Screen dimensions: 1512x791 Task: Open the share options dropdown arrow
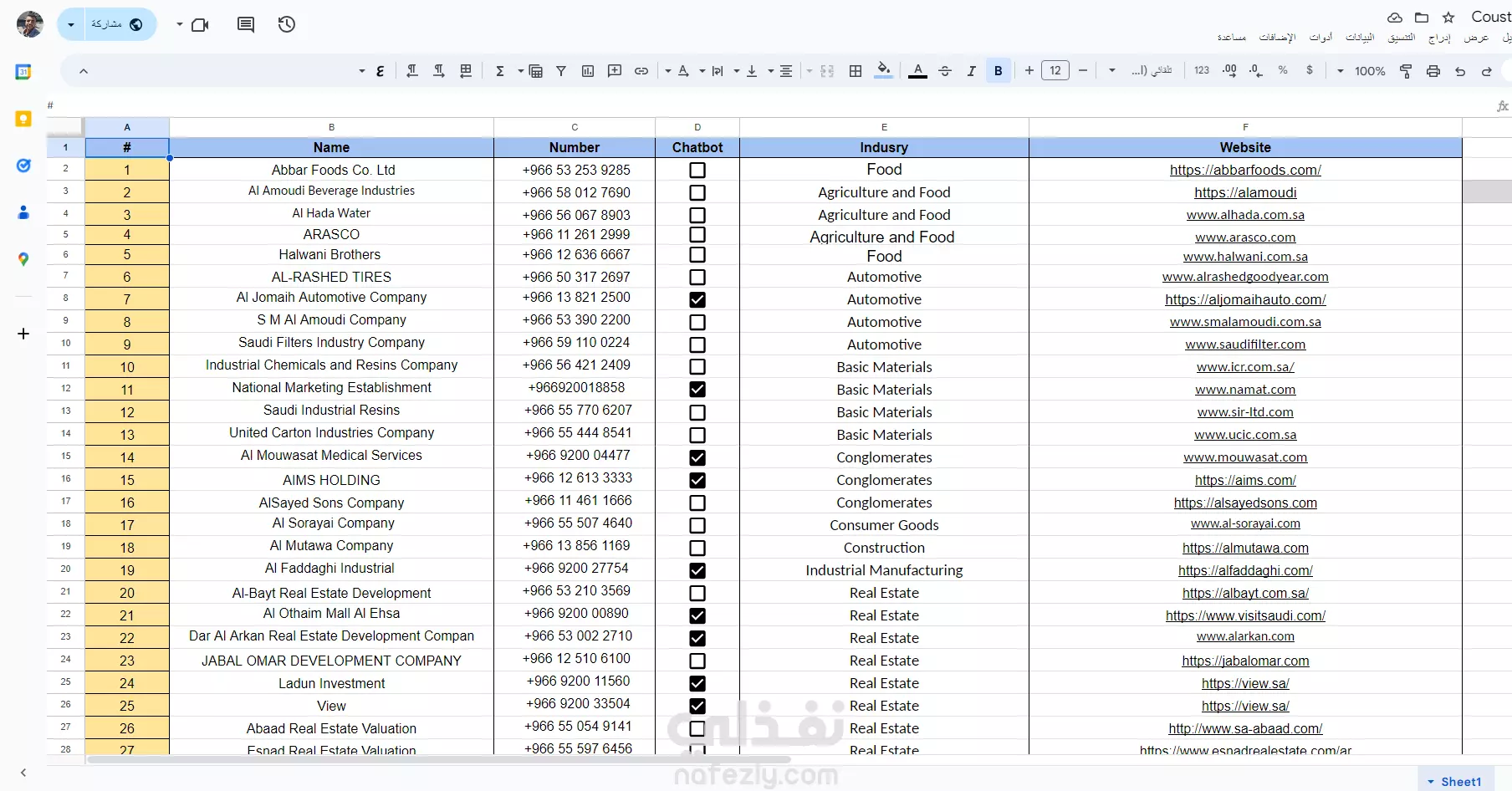[71, 25]
